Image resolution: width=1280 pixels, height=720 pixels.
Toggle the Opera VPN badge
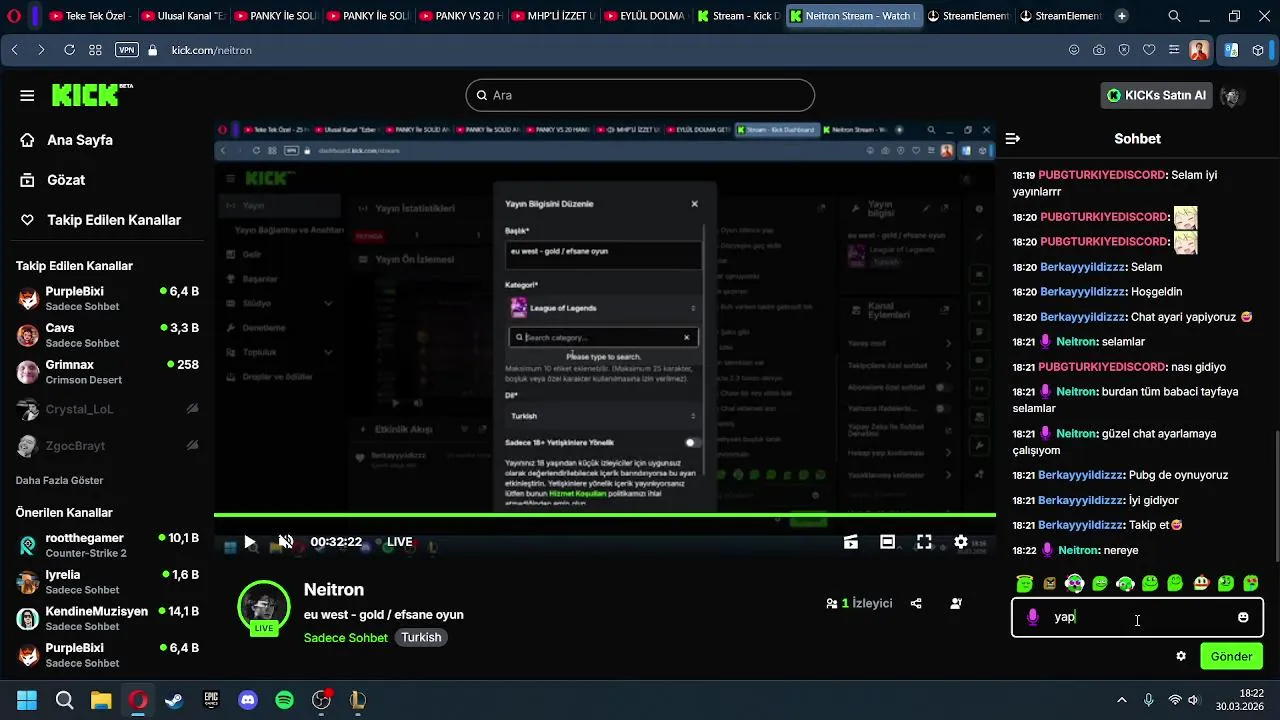click(x=126, y=50)
